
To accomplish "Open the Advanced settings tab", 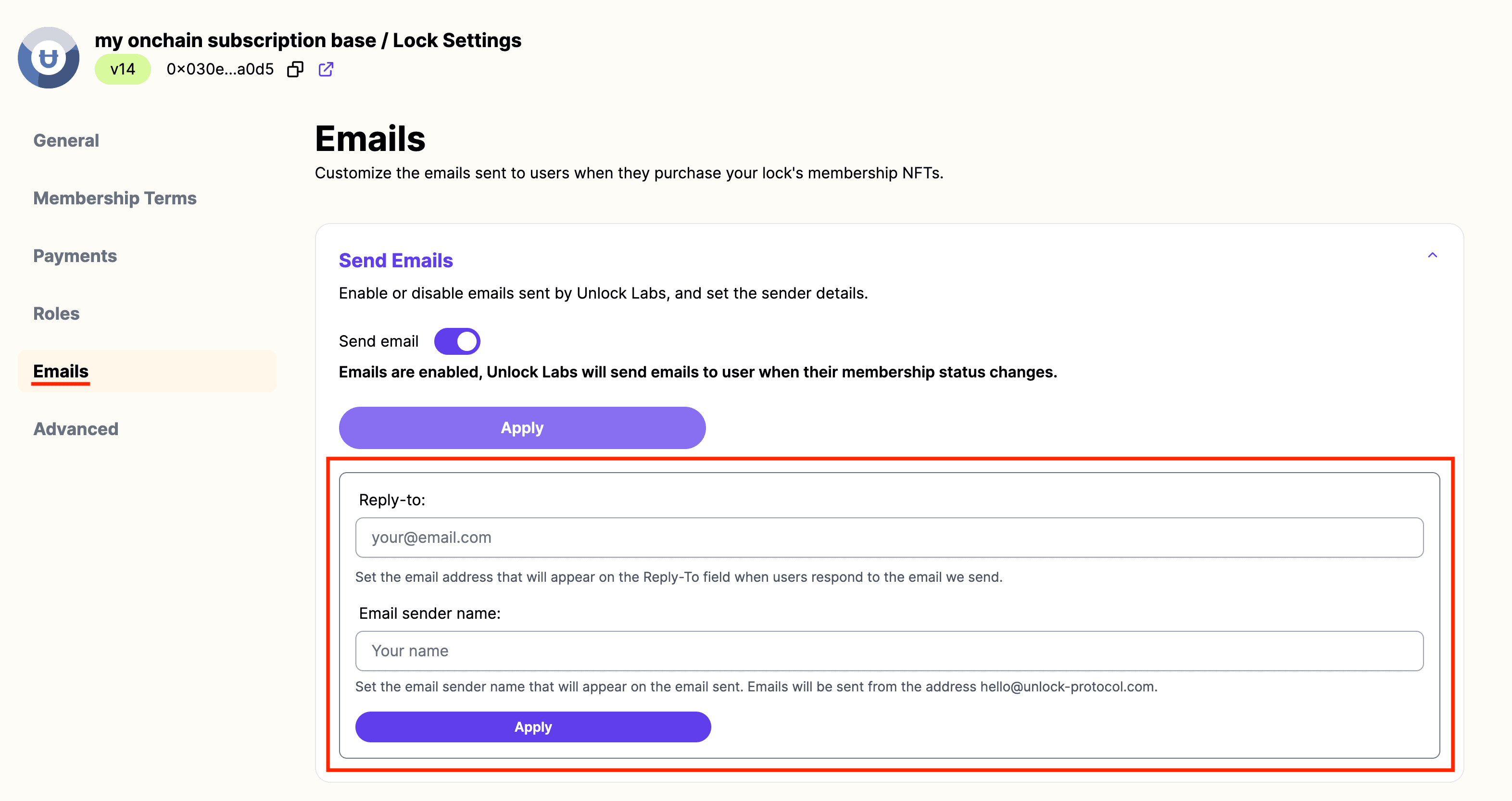I will [x=76, y=429].
